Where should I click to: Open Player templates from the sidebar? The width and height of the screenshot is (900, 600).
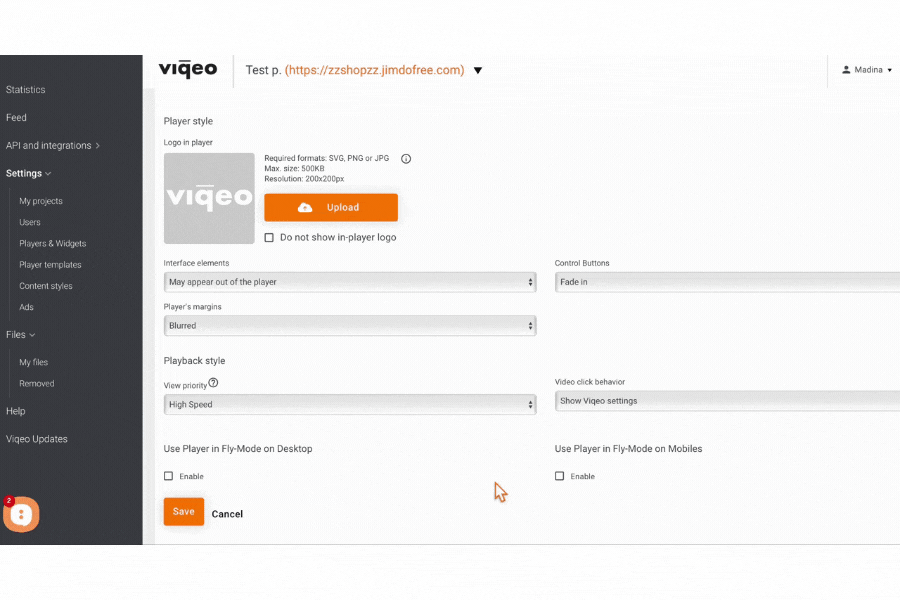click(50, 264)
